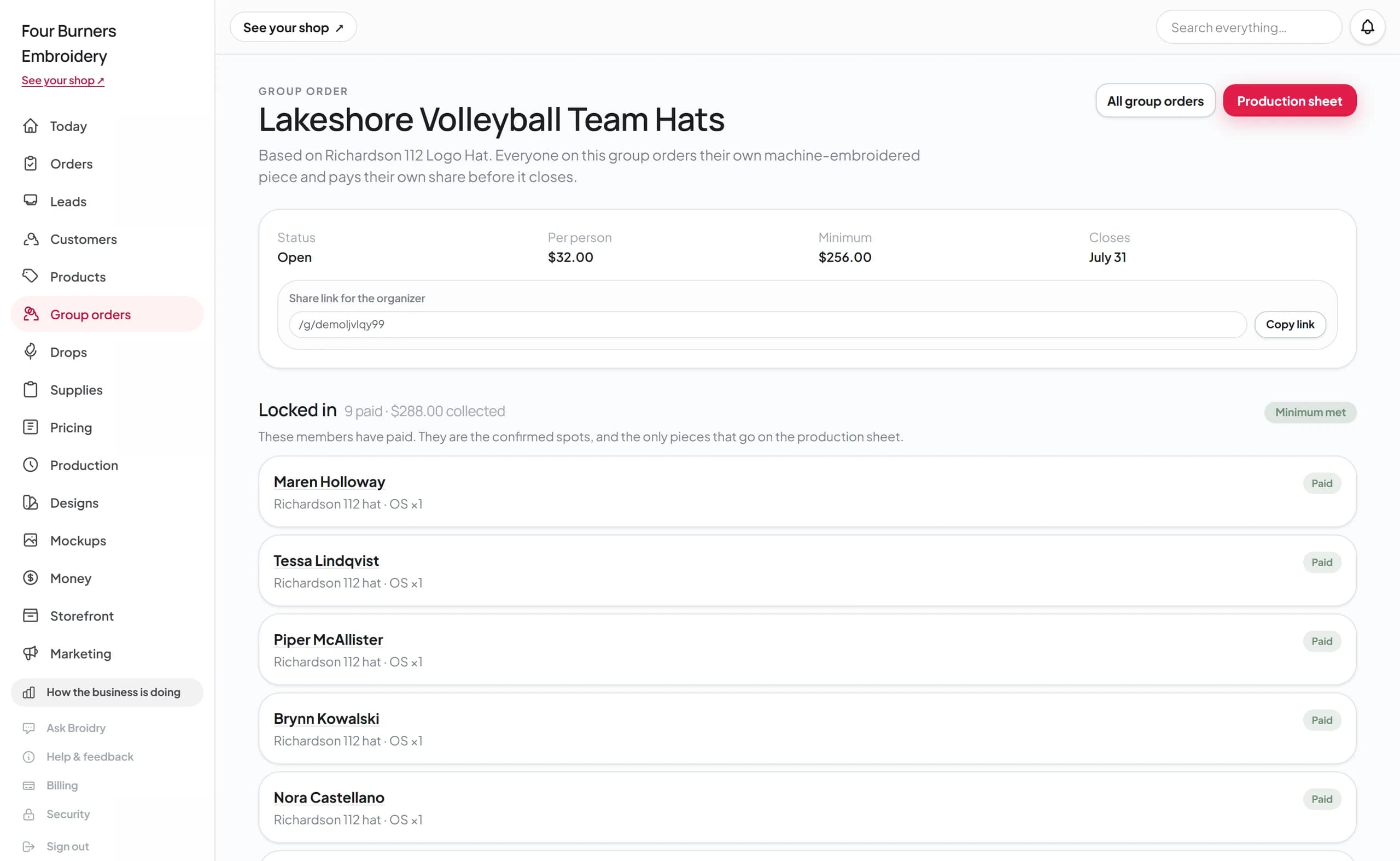Click the Drops icon in sidebar
The width and height of the screenshot is (1400, 861).
click(x=30, y=352)
